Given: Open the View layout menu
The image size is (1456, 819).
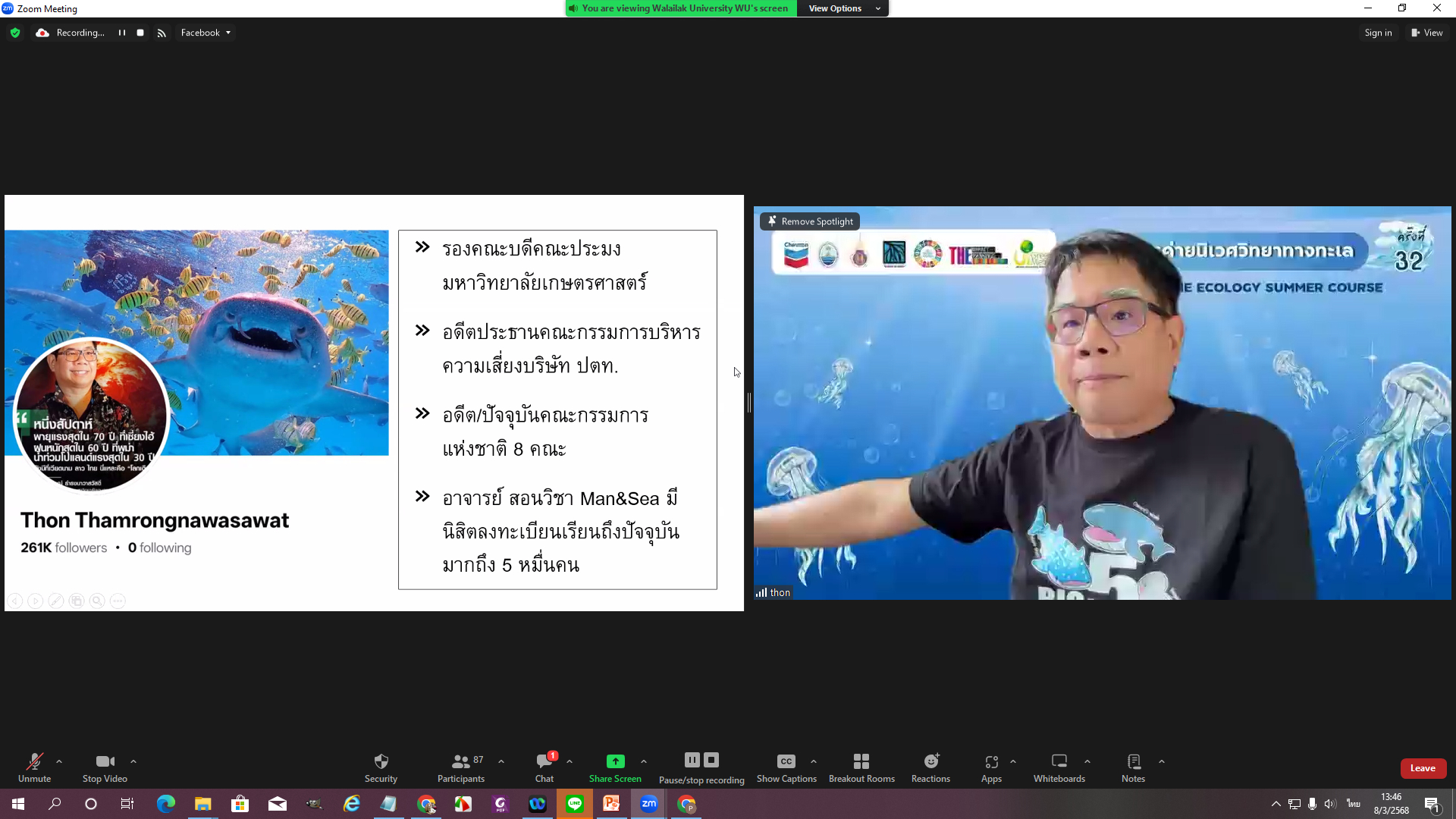Looking at the screenshot, I should pos(1426,33).
